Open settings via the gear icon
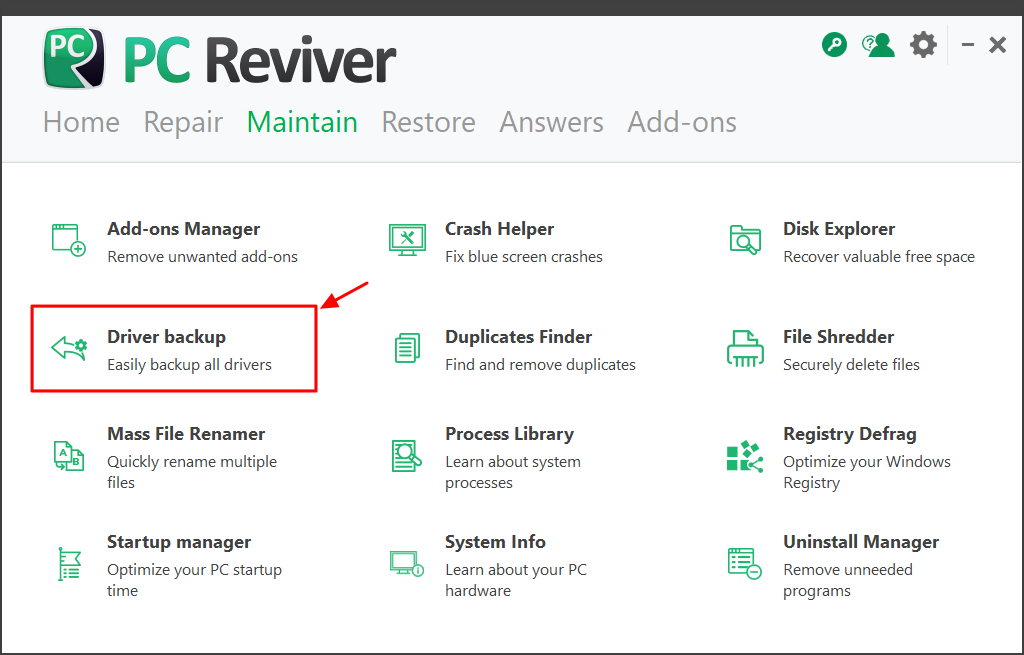This screenshot has width=1024, height=655. pos(923,45)
